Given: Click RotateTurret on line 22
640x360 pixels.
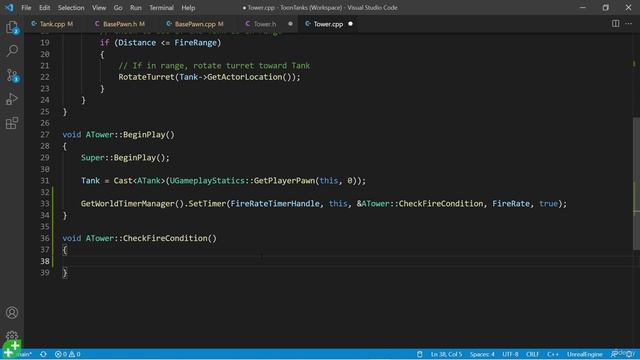Looking at the screenshot, I should coord(146,77).
